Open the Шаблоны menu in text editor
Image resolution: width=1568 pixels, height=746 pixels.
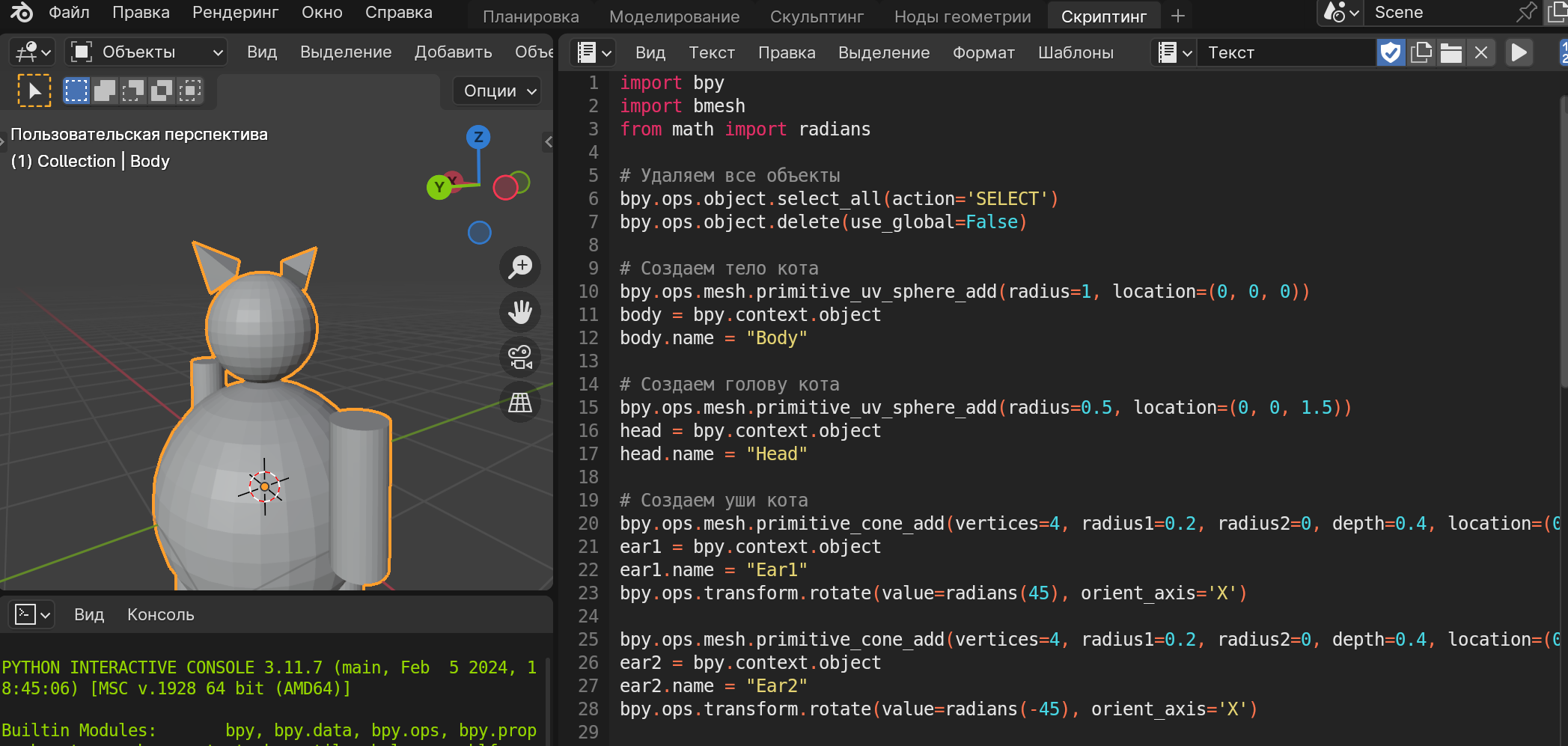click(x=1075, y=52)
